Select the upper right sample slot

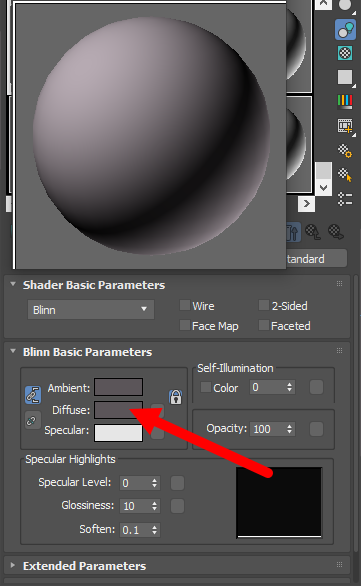(299, 46)
